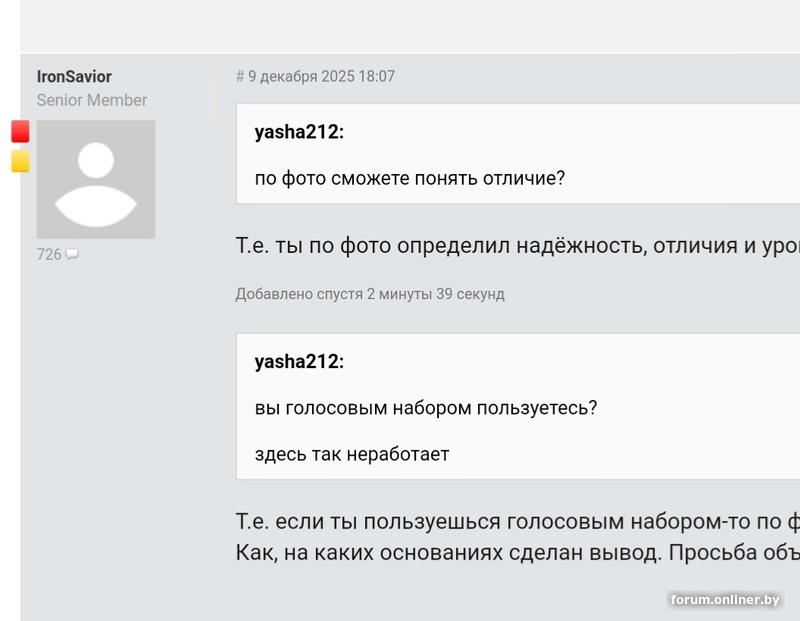Click the 'Senior Member' rank label
This screenshot has height=621, width=800.
pos(92,100)
